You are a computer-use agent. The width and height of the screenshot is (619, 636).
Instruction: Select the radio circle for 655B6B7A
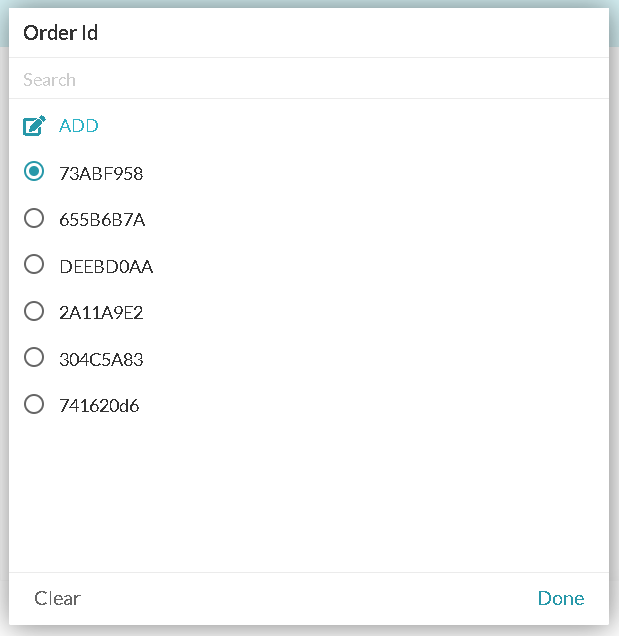(x=34, y=218)
